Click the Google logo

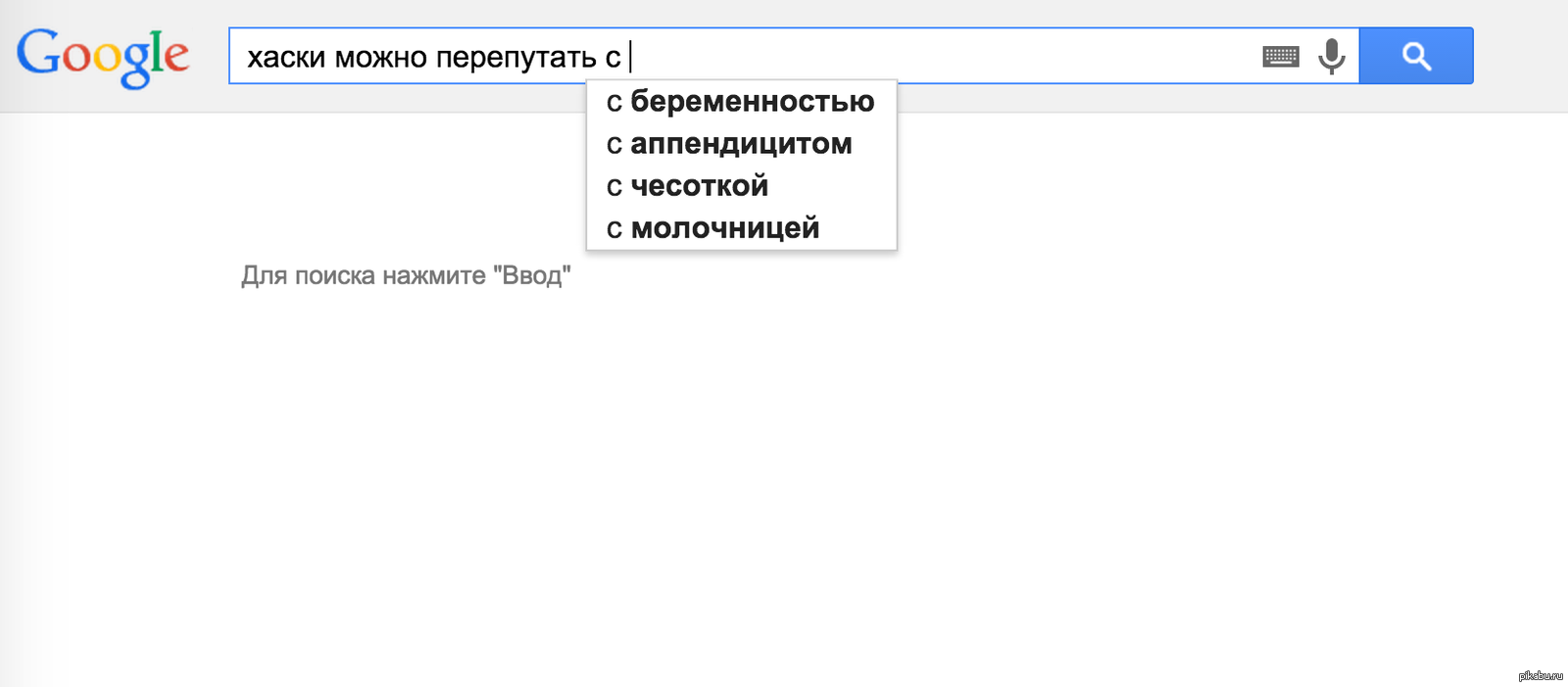[103, 56]
